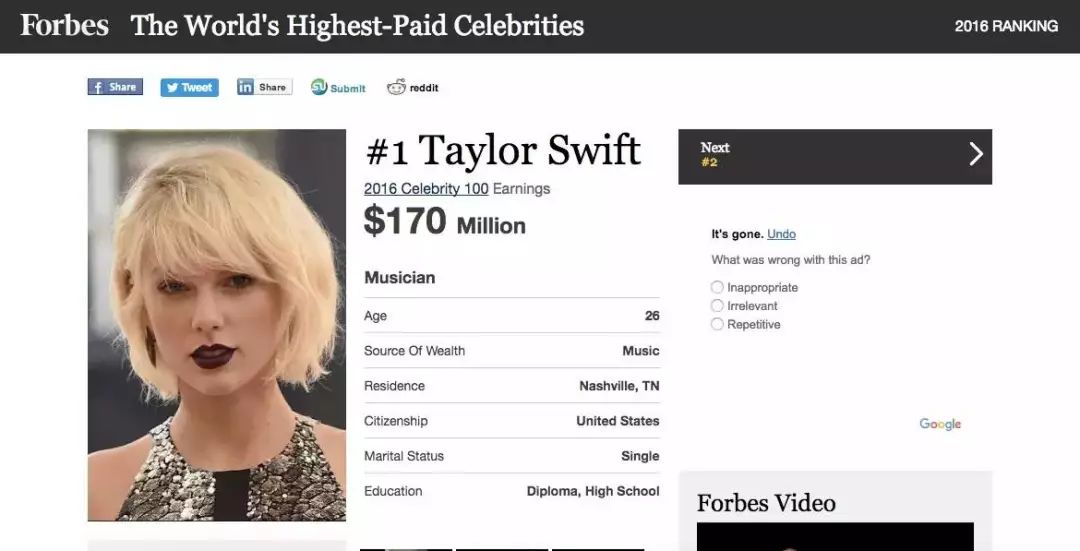
Task: Select Irrelevant ad feedback option
Action: (x=717, y=306)
